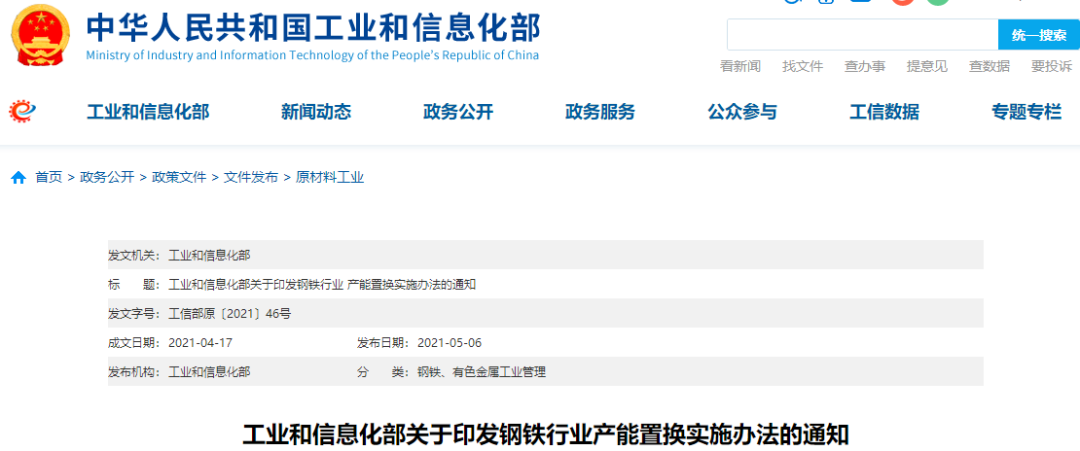Switch to the 新闻动态 navigation item
The height and width of the screenshot is (451, 1080).
[316, 112]
